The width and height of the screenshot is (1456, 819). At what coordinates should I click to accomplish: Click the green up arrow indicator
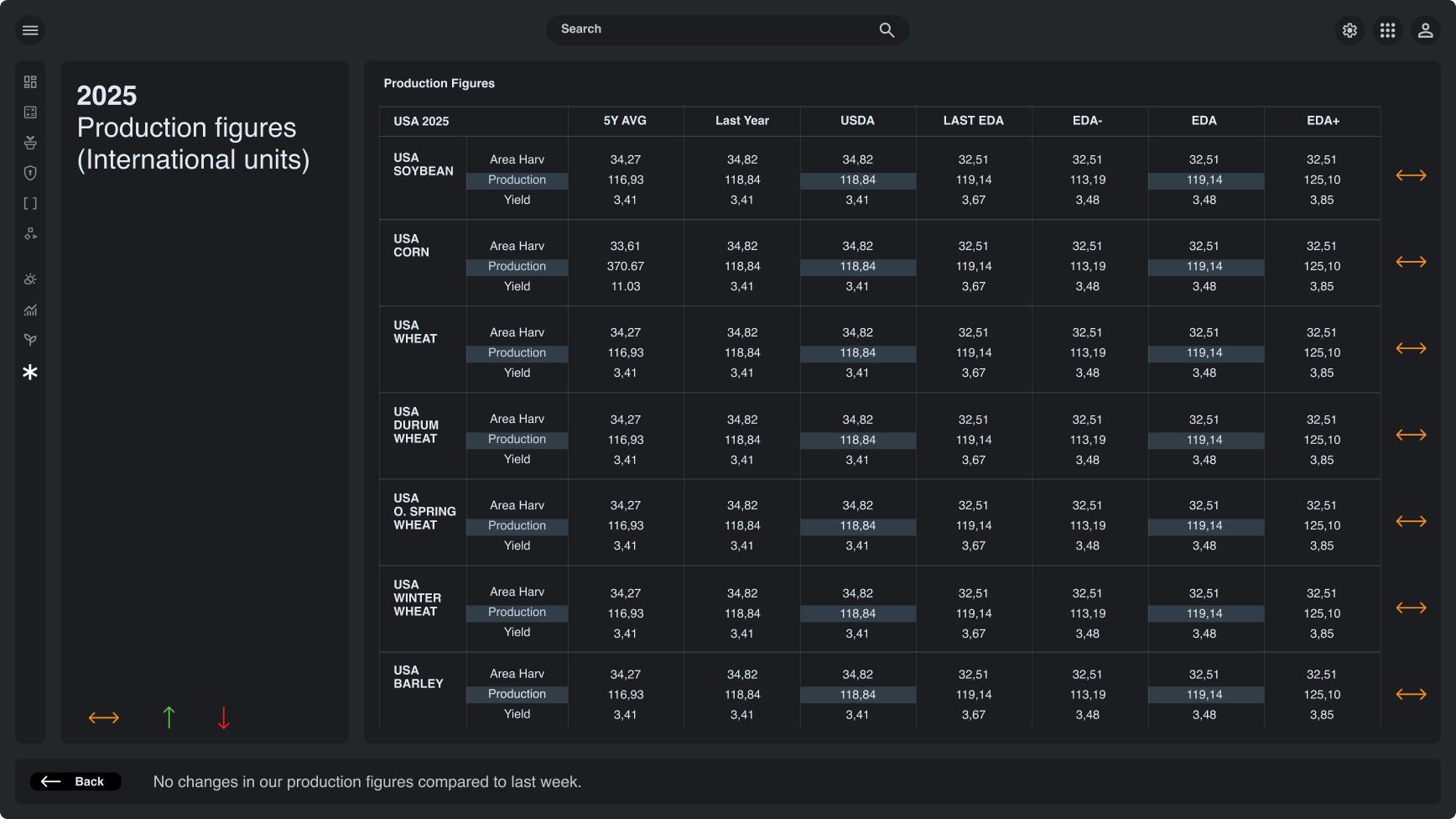tap(169, 717)
